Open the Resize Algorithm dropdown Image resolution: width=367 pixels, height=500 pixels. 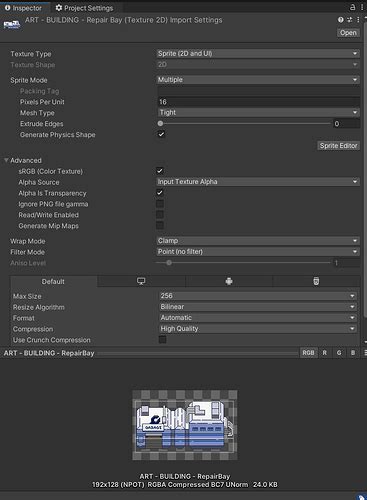(258, 307)
